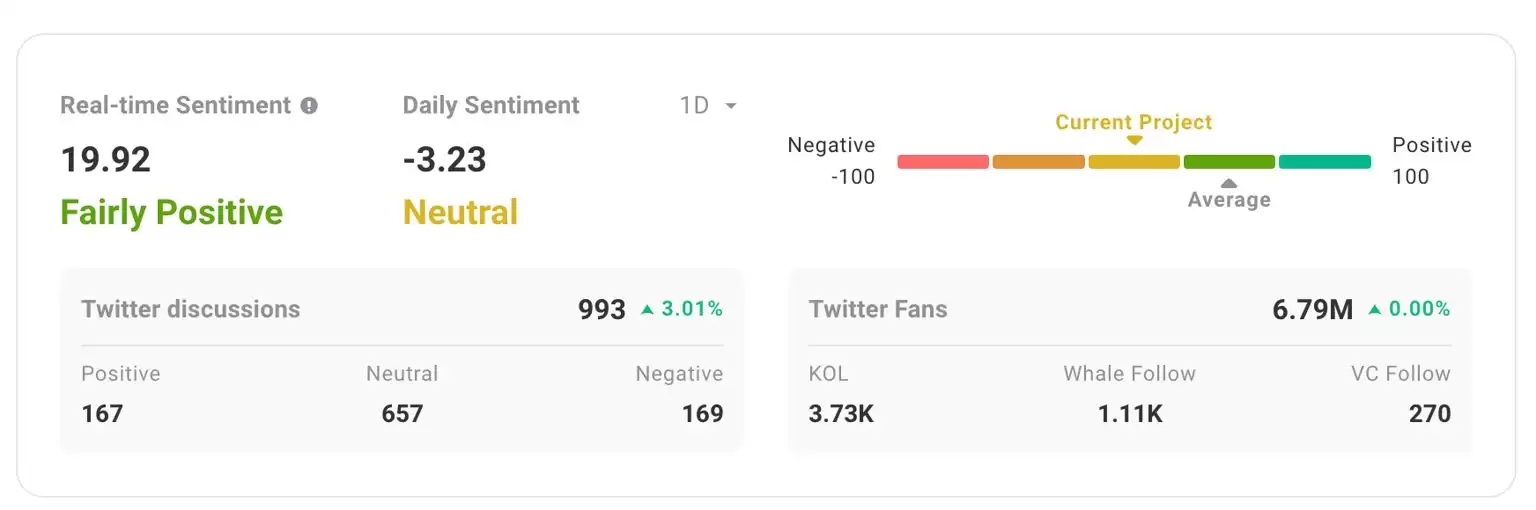This screenshot has height=510, width=1536.
Task: Click the Negative discussions count 169
Action: tap(702, 413)
